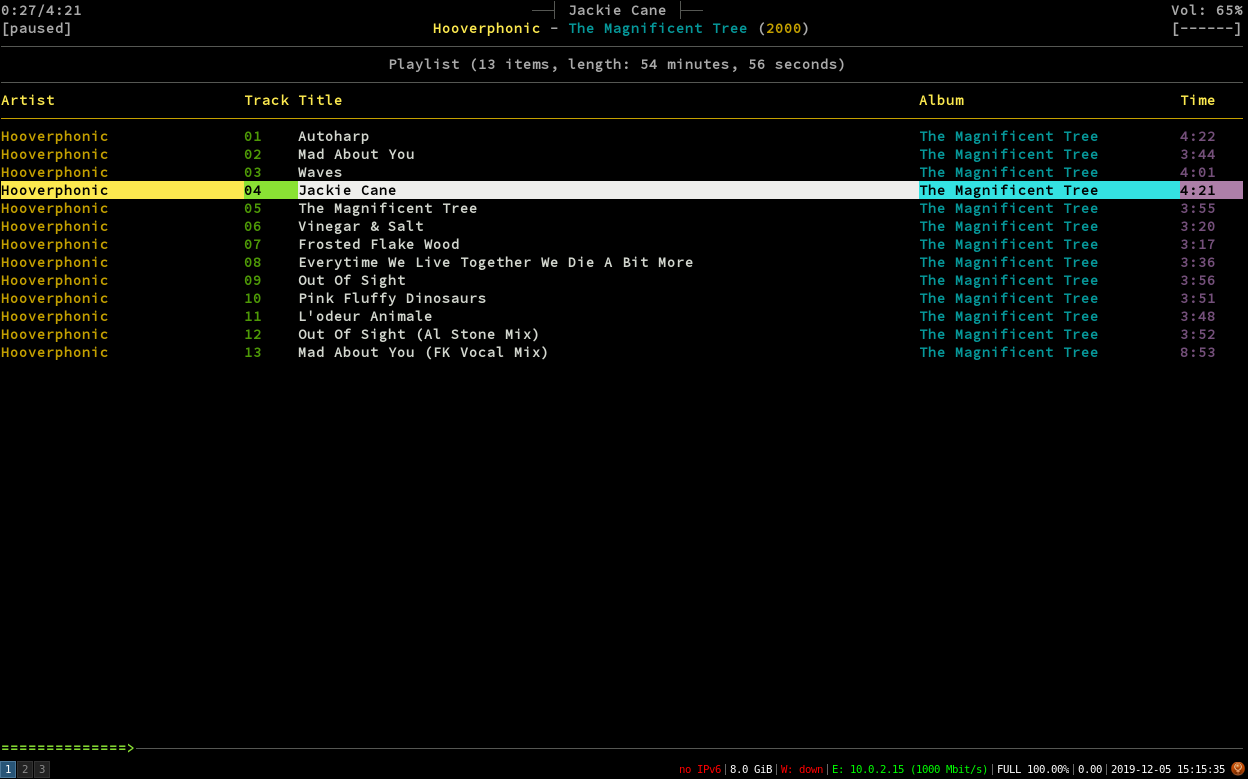The height and width of the screenshot is (779, 1248).
Task: Click The Magnificent Tree in now-playing header
Action: point(658,28)
